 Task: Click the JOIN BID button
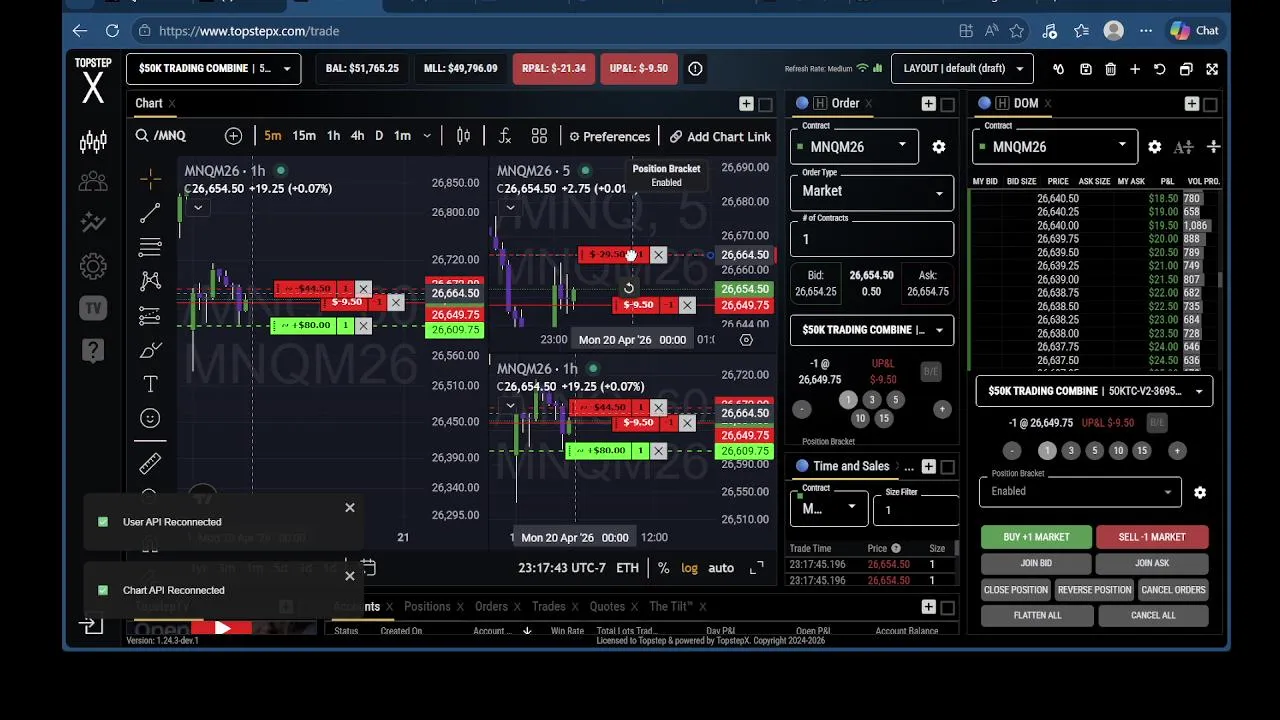(1036, 564)
